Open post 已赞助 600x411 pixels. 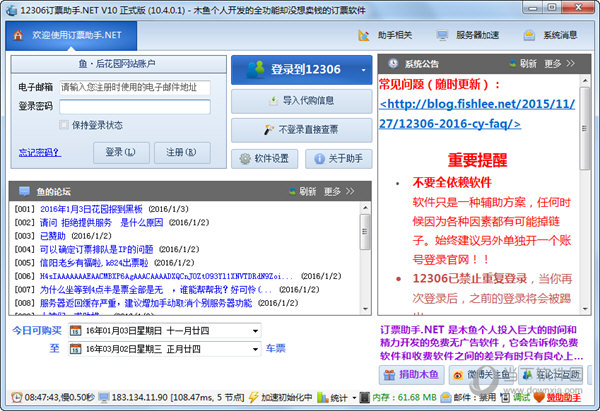(53, 236)
